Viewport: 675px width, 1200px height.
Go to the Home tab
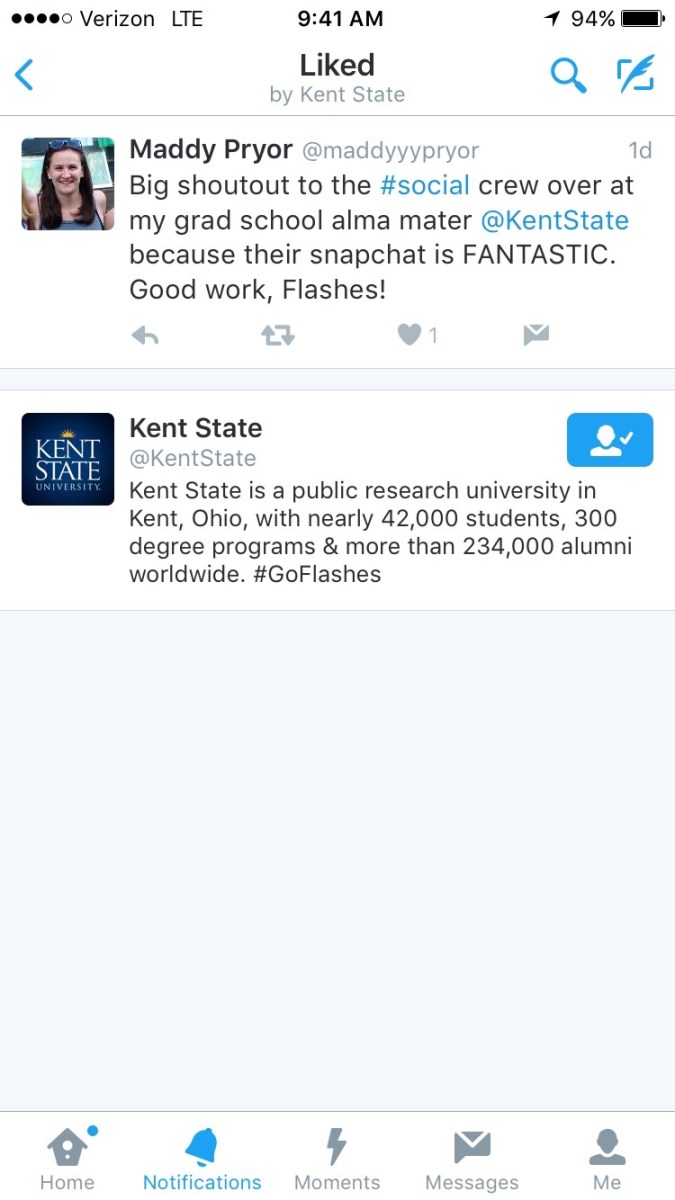(68, 1158)
